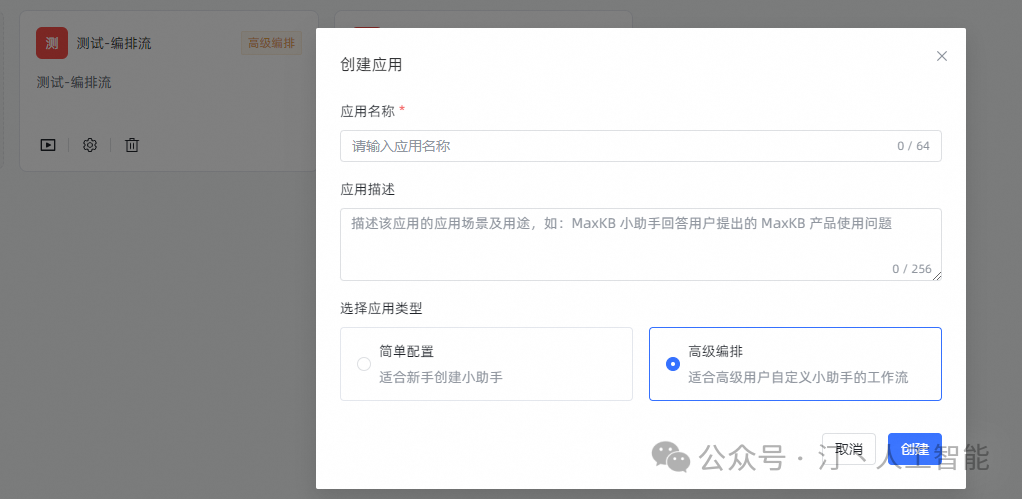Click the orange 高级编排 tag on card
Image resolution: width=1022 pixels, height=499 pixels.
click(x=271, y=44)
